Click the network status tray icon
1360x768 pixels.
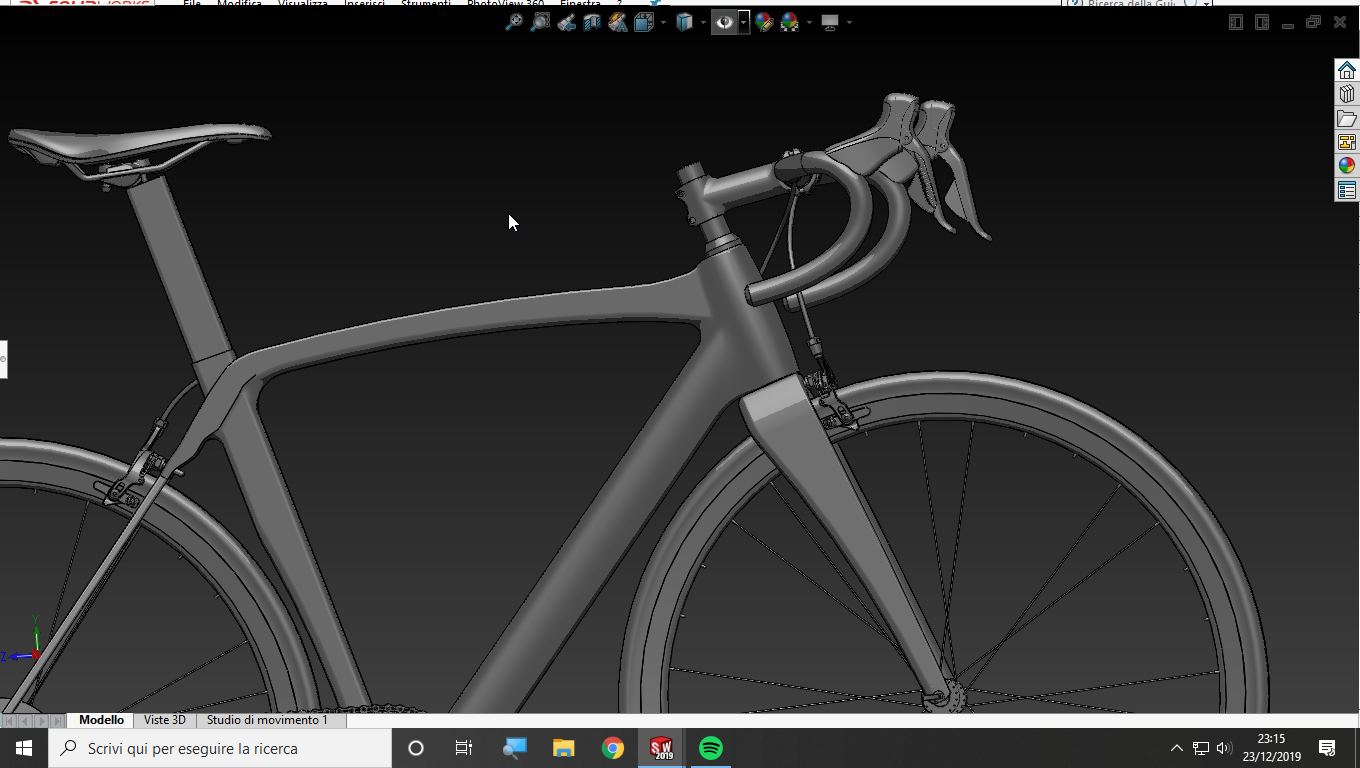pos(1201,748)
